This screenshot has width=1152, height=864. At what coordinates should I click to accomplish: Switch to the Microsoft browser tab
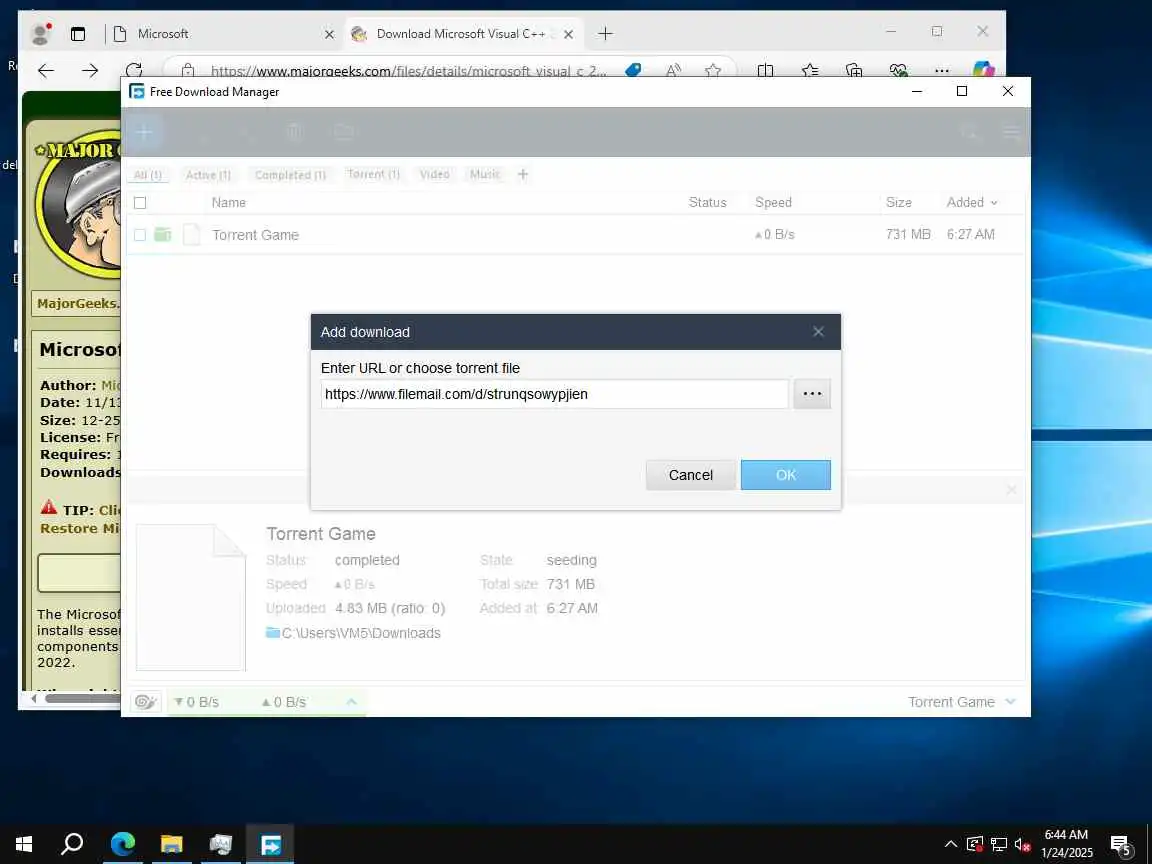click(222, 34)
